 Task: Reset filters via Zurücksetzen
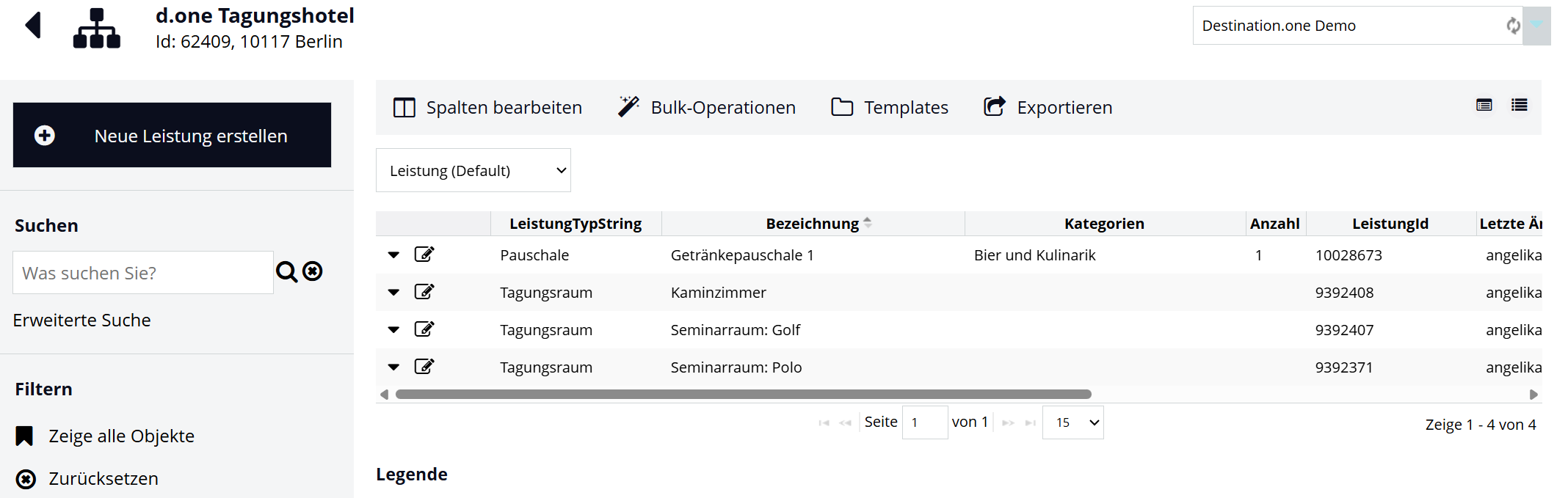pyautogui.click(x=104, y=479)
